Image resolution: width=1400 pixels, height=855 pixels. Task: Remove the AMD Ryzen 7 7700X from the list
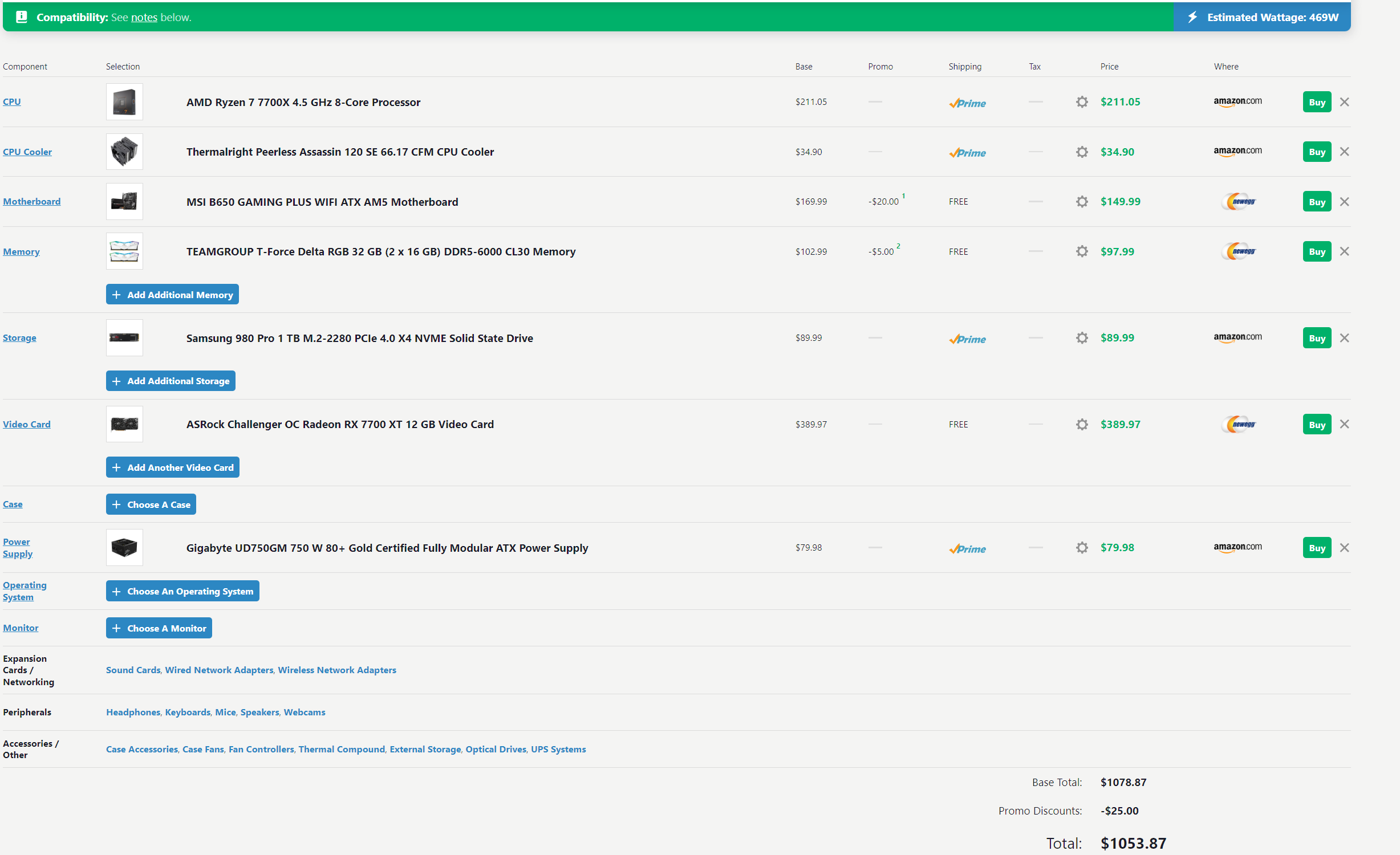tap(1344, 102)
